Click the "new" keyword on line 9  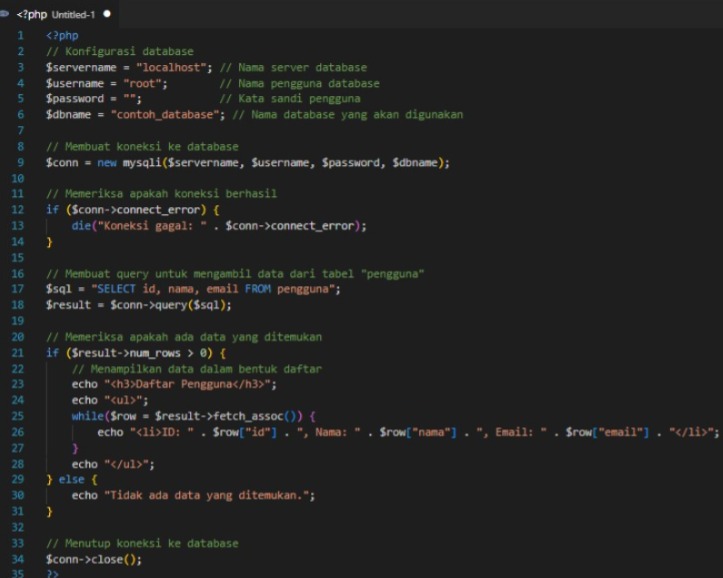(x=107, y=162)
